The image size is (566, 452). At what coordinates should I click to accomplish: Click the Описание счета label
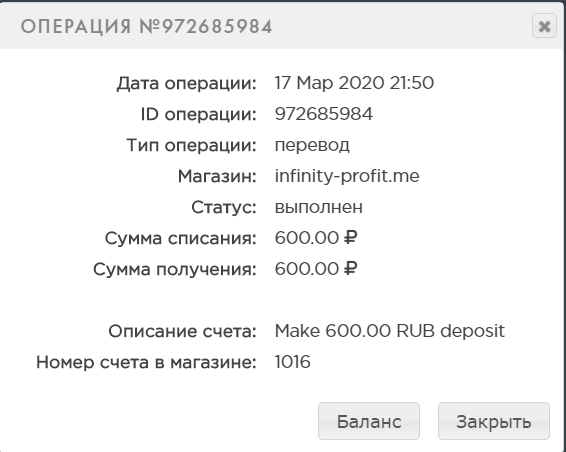182,331
